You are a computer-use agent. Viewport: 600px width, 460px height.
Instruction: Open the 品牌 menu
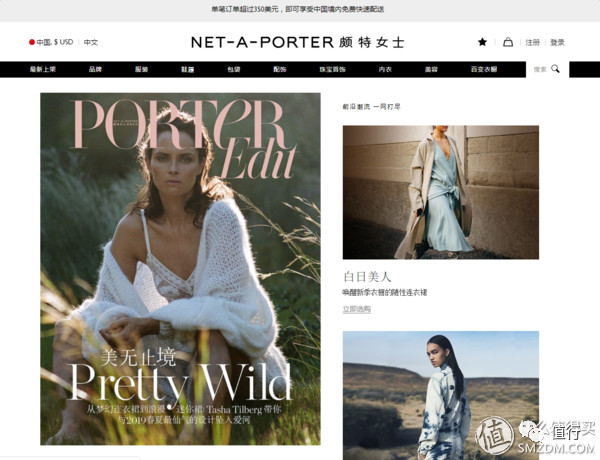[95, 69]
